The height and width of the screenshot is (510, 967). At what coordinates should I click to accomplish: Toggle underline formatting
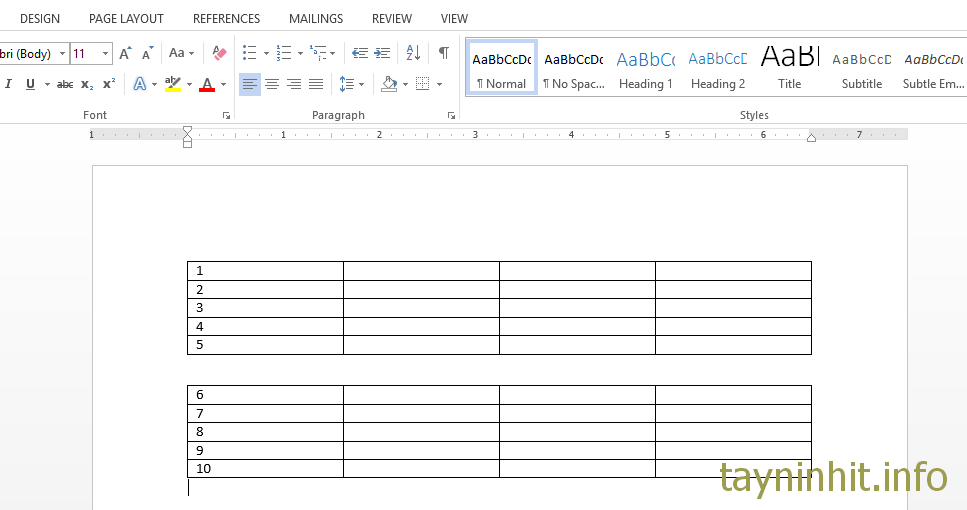point(31,84)
